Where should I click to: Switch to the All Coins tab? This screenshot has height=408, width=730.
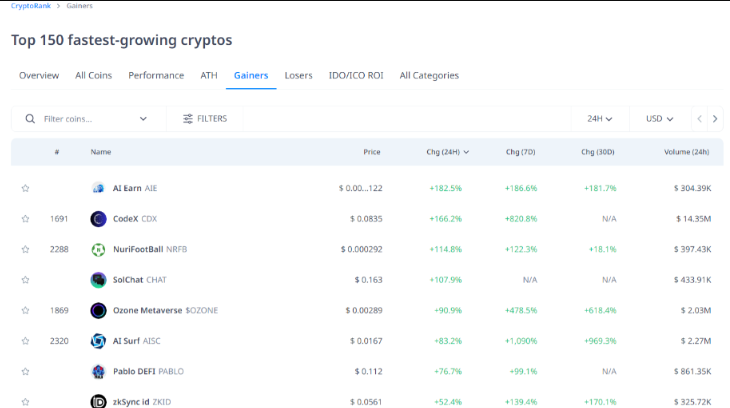pos(94,75)
